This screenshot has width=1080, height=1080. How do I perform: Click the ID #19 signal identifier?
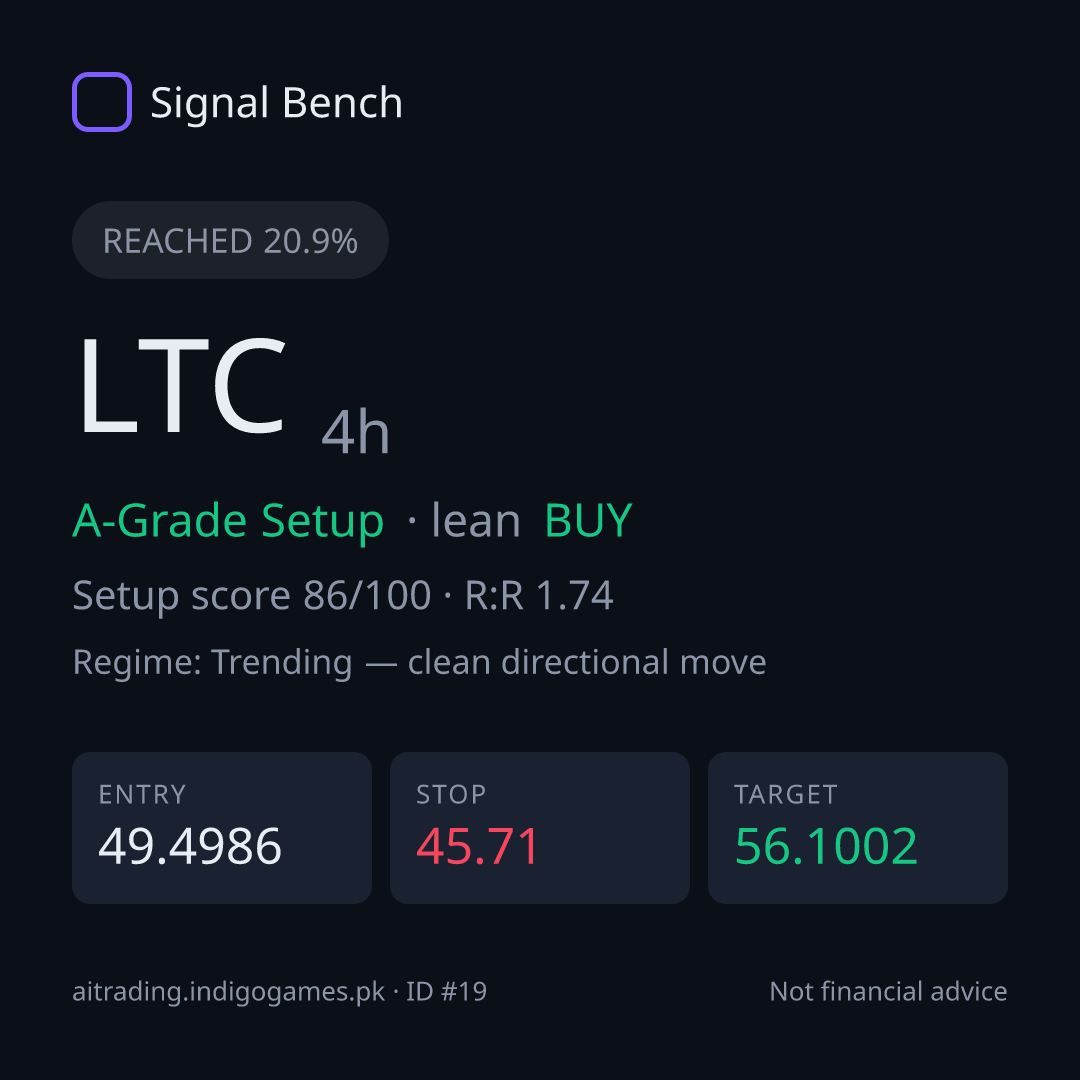tap(446, 992)
